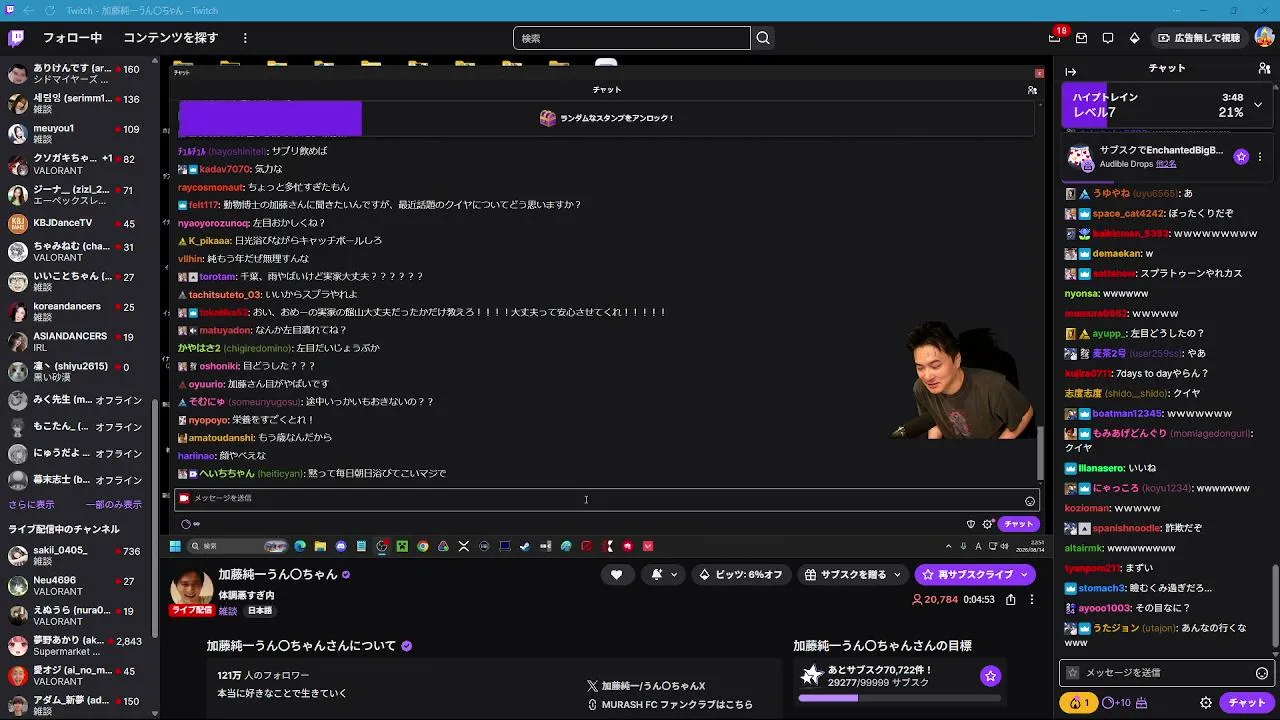Image resolution: width=1280 pixels, height=720 pixels.
Task: Click the orange streak flame counter
Action: 1080,703
